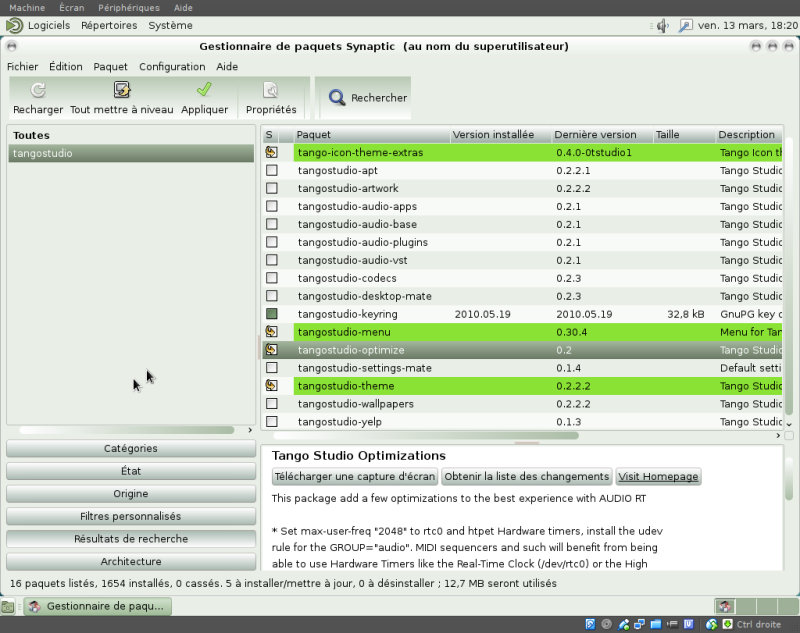The image size is (800, 633).
Task: Click the État filter button
Action: 131,471
